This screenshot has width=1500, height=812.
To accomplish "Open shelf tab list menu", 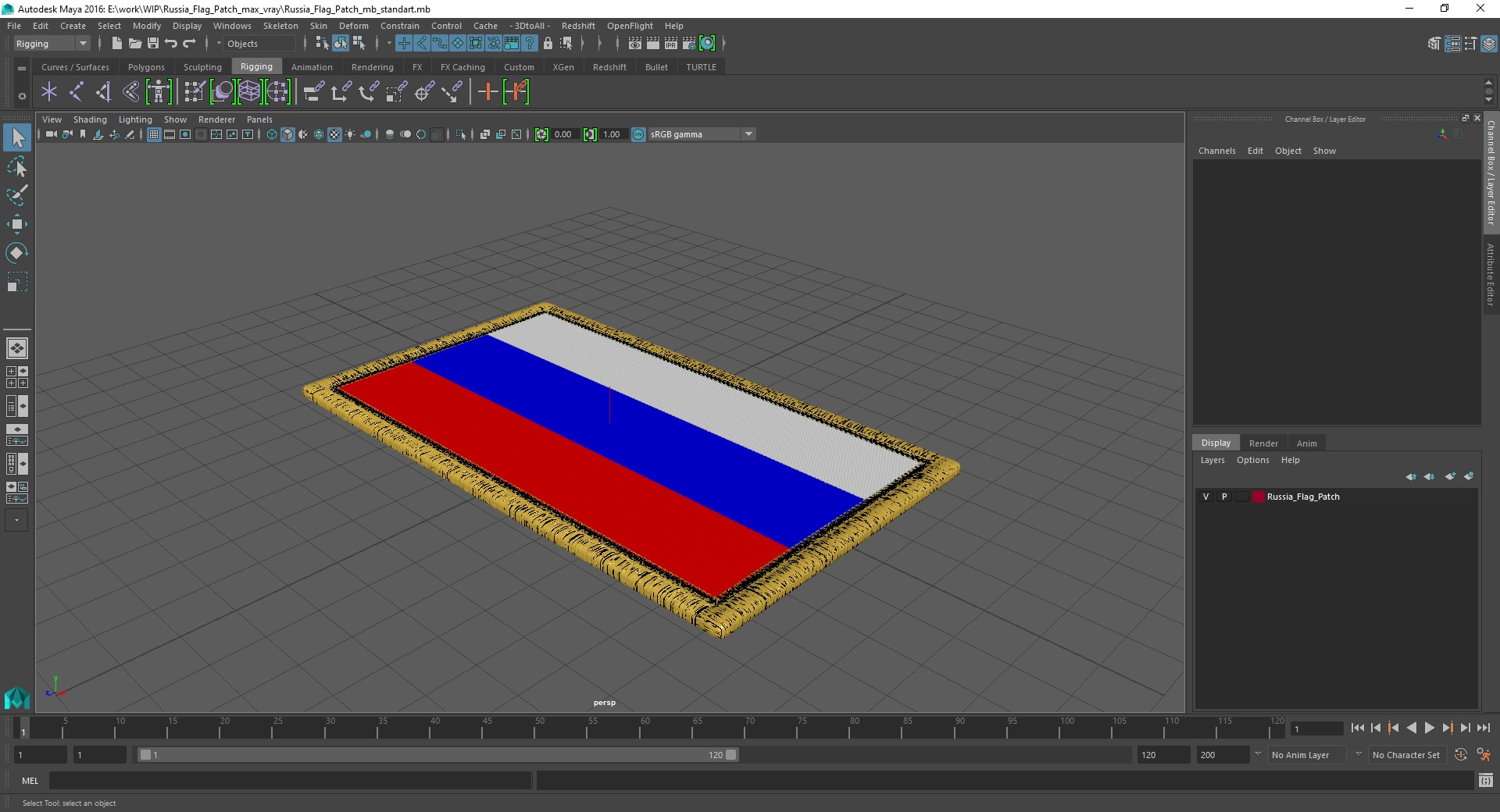I will [22, 68].
